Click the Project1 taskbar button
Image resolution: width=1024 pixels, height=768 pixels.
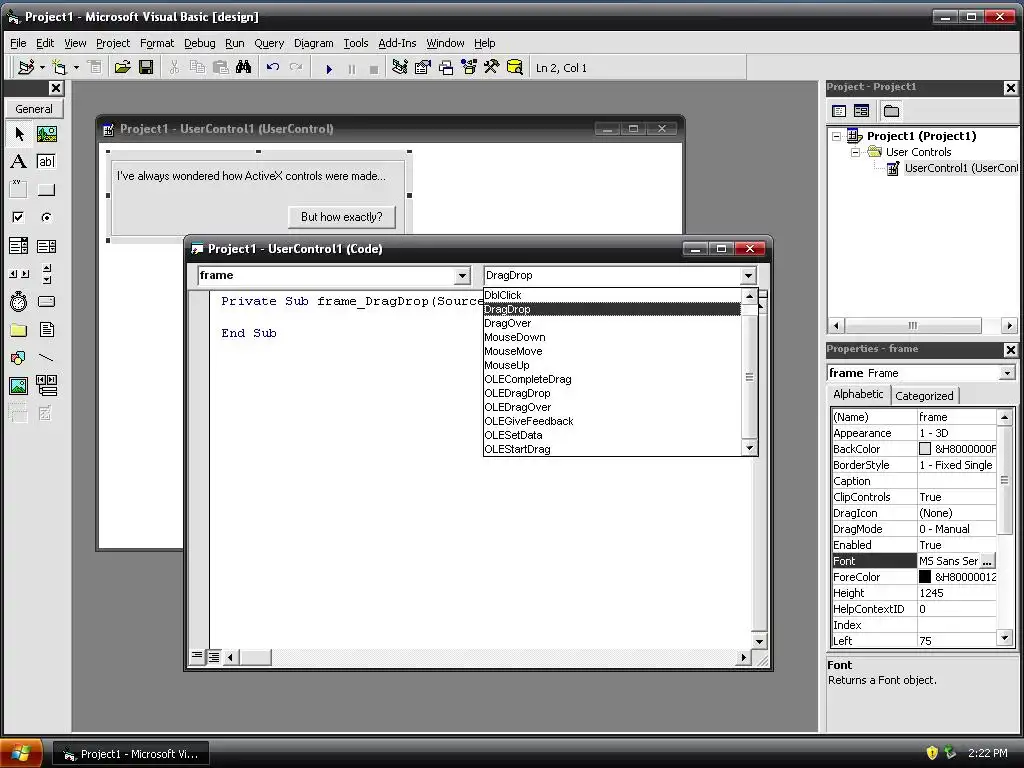click(x=131, y=754)
